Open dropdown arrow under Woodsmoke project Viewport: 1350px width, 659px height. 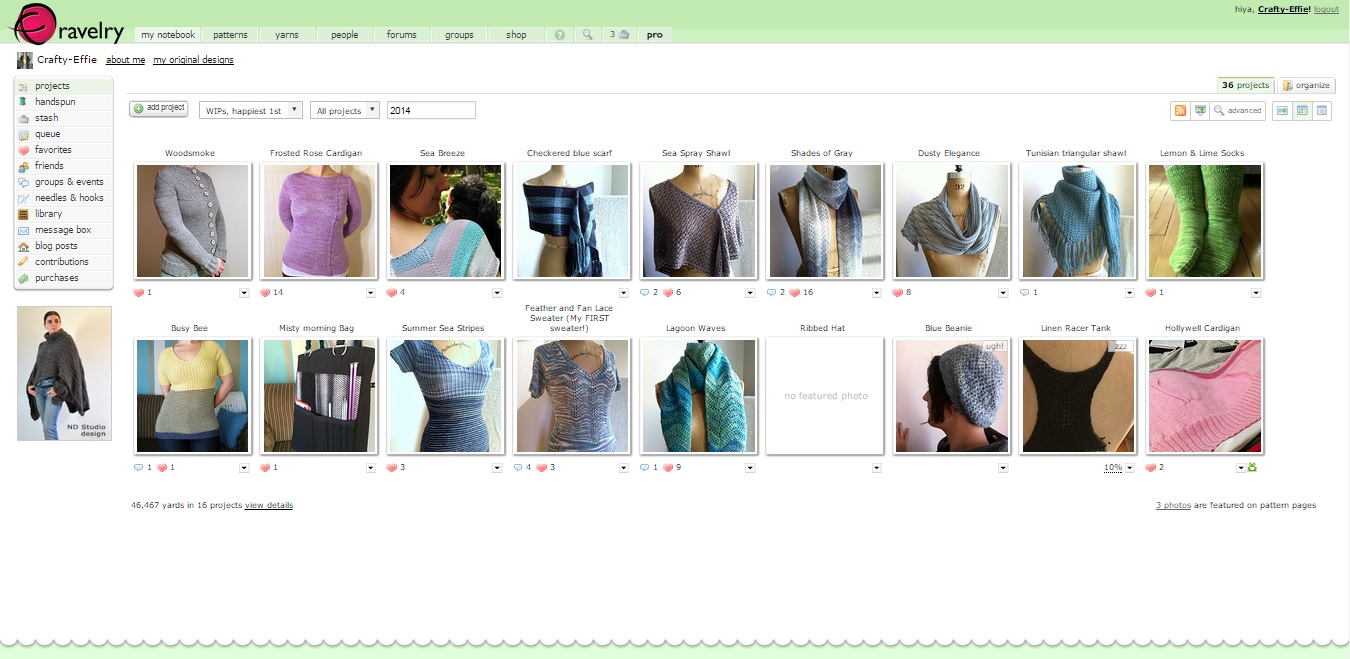244,293
